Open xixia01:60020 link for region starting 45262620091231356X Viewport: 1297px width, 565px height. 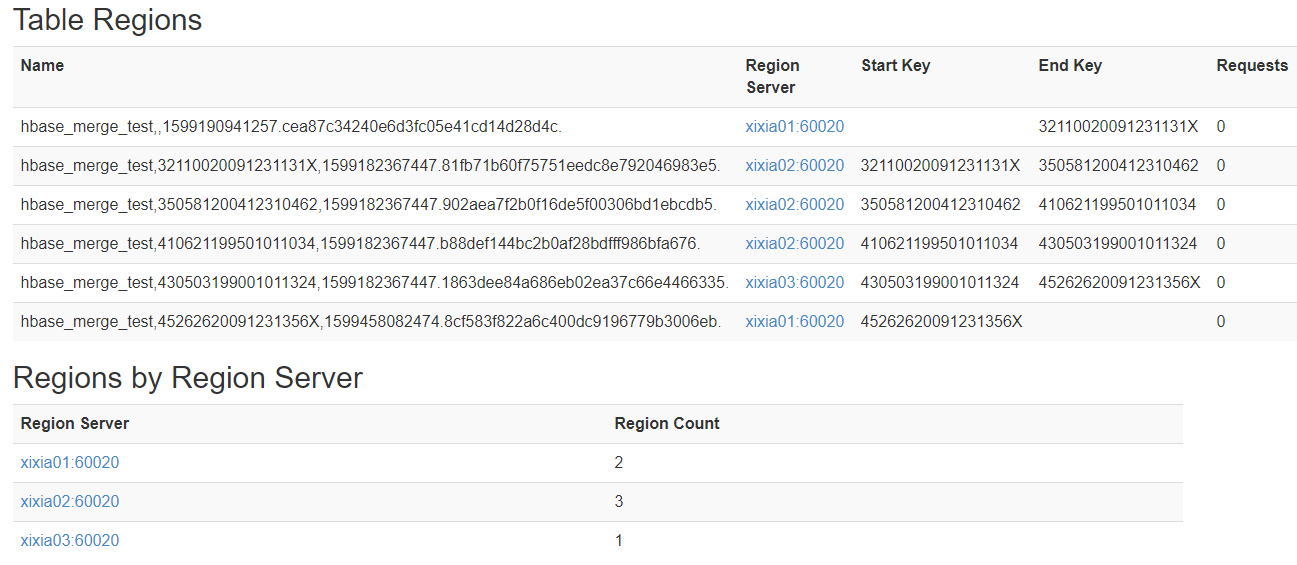click(794, 322)
